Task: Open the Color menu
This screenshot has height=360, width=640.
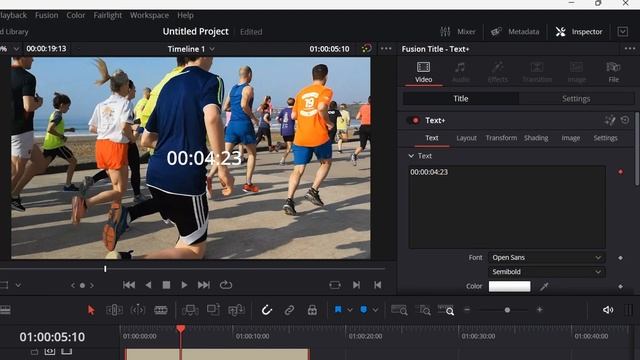Action: [x=76, y=15]
